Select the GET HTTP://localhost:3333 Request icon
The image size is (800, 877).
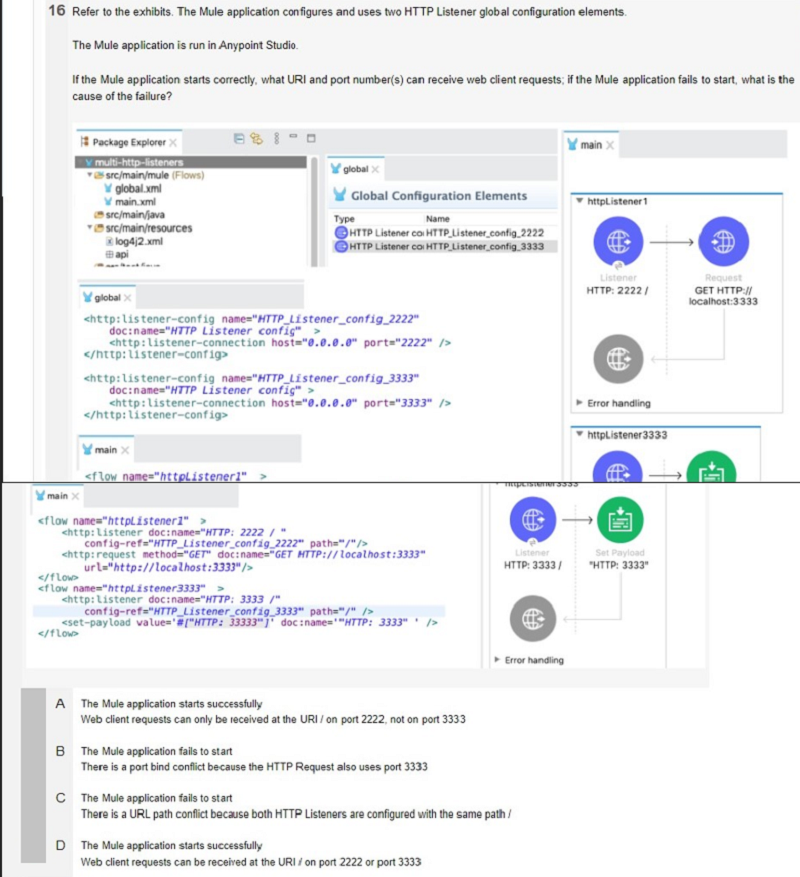coord(723,241)
